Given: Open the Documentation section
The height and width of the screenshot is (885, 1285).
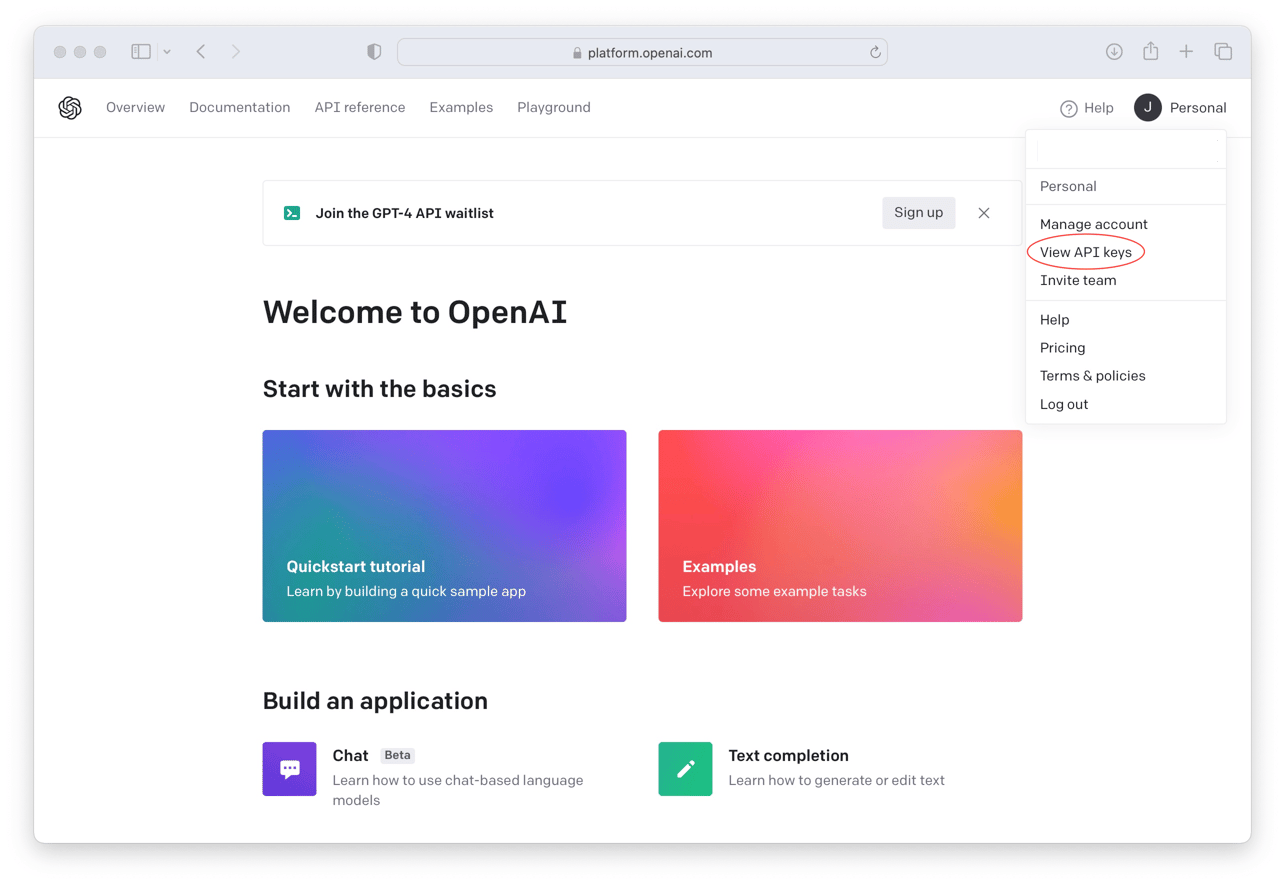Looking at the screenshot, I should (239, 107).
